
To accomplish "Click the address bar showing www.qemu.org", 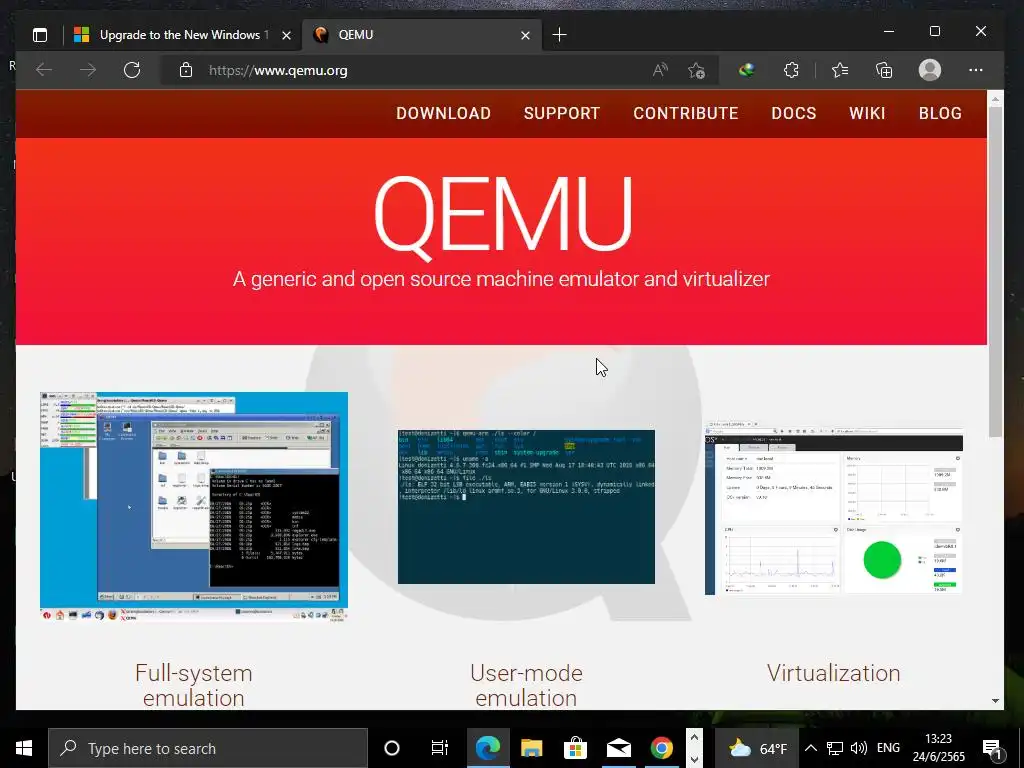I will (418, 71).
